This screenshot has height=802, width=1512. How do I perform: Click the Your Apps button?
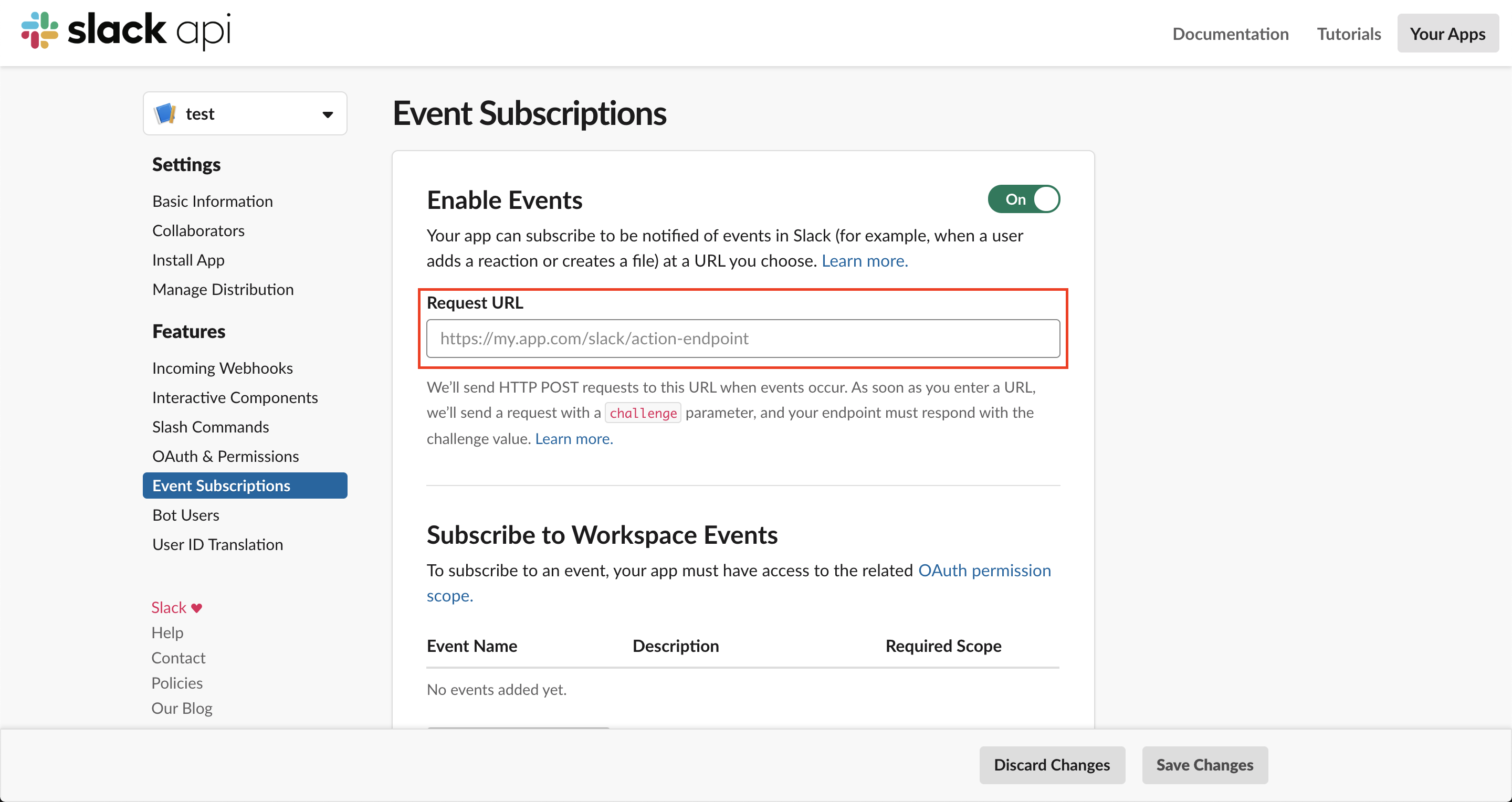coord(1447,34)
